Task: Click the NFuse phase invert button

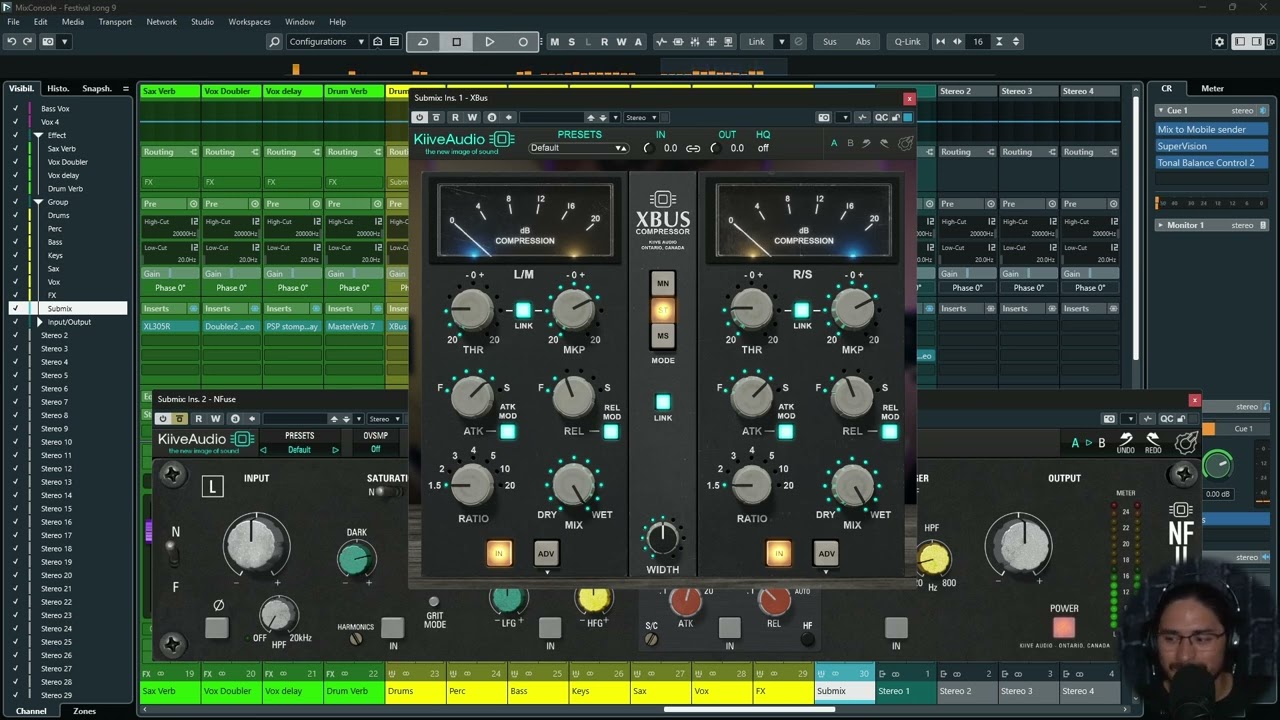Action: [217, 627]
